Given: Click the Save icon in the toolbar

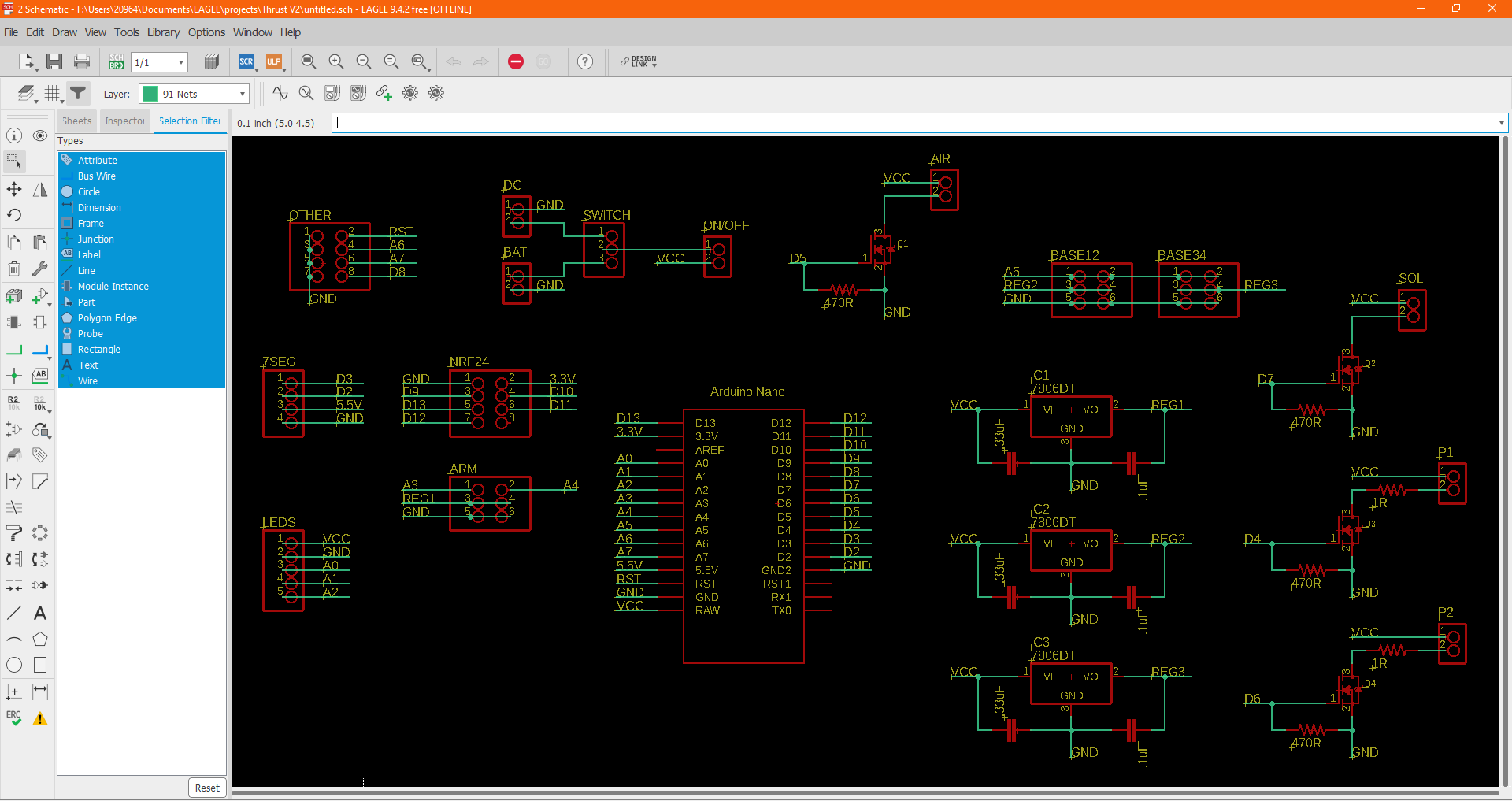Looking at the screenshot, I should click(54, 61).
